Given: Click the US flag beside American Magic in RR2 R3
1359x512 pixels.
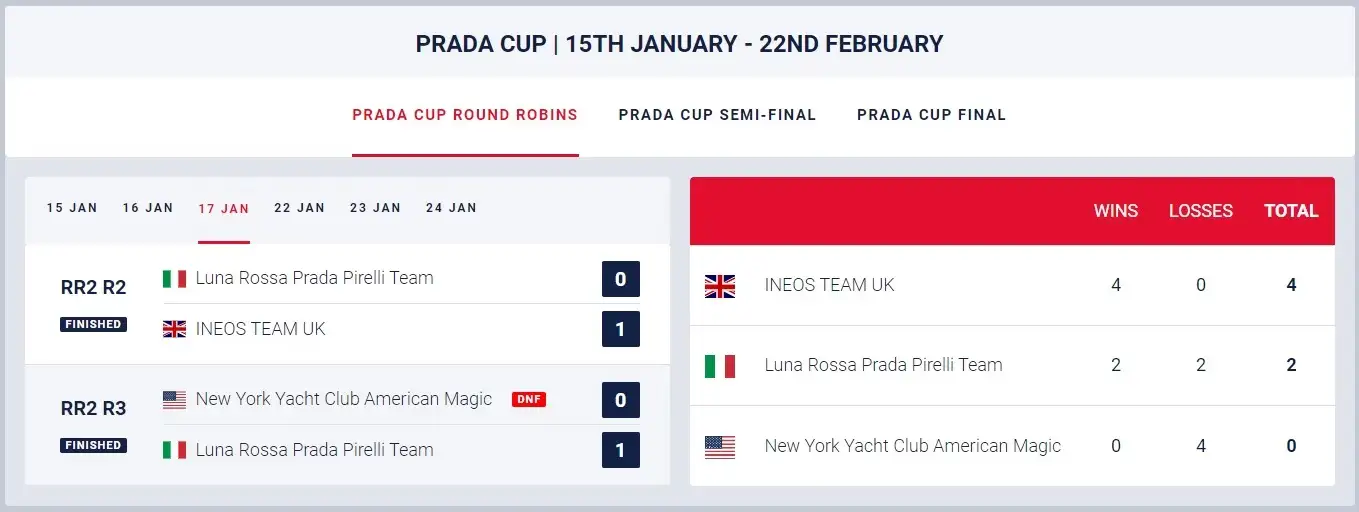Looking at the screenshot, I should 174,400.
